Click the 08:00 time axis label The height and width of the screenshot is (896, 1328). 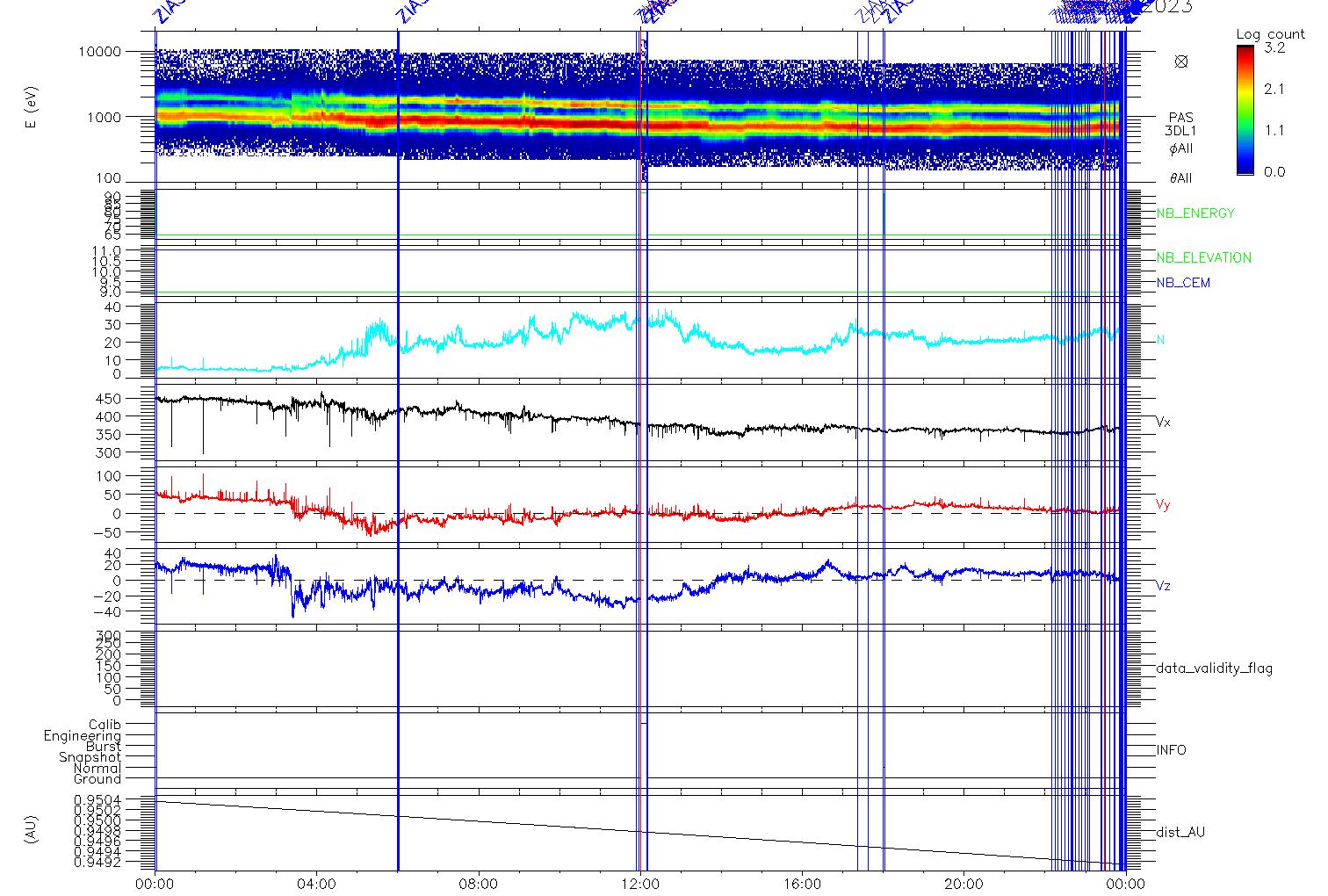click(479, 884)
